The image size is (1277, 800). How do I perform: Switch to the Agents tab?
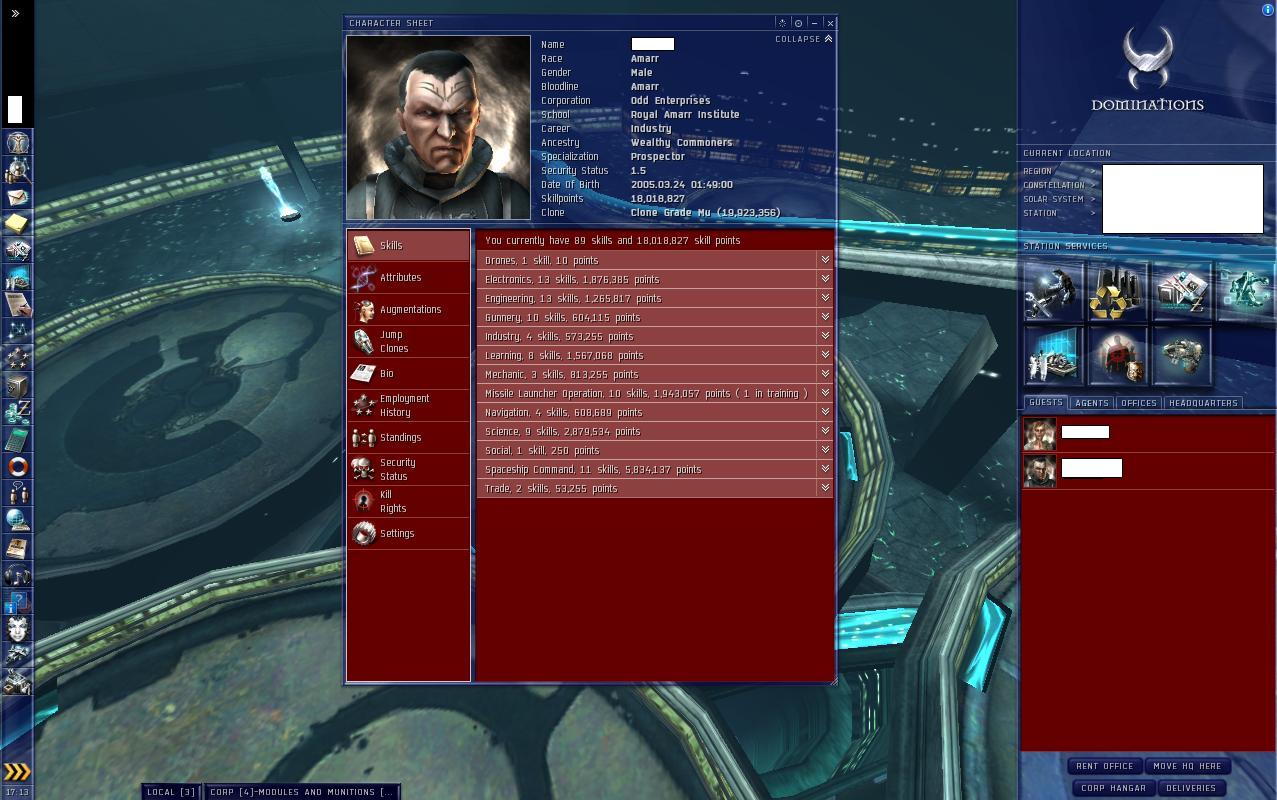(x=1091, y=403)
